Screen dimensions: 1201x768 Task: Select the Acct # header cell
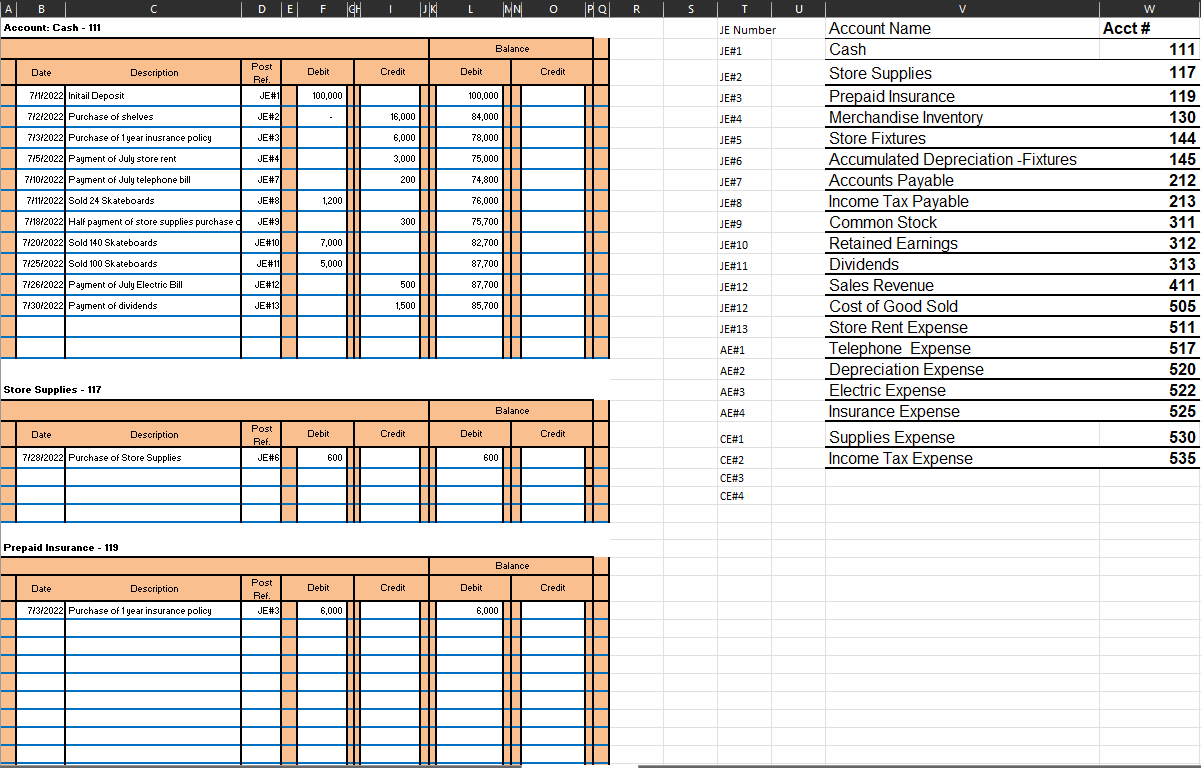(x=1123, y=28)
